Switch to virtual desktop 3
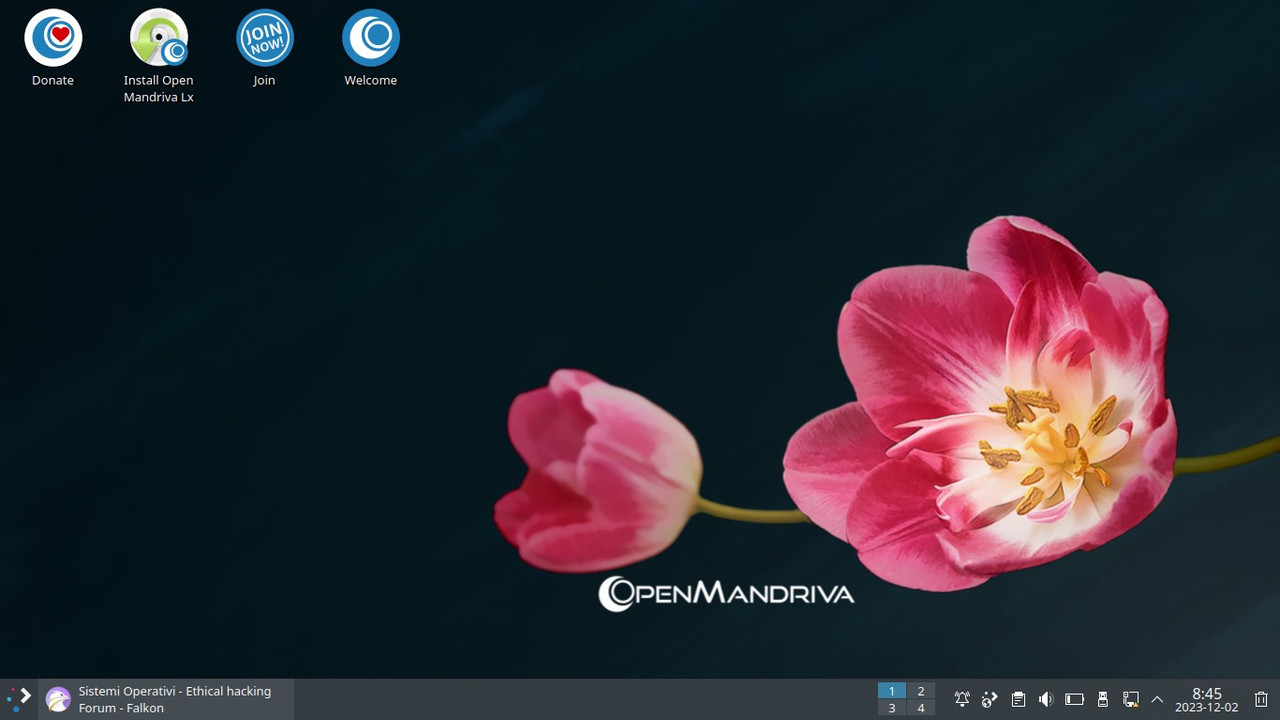This screenshot has height=720, width=1280. point(892,708)
